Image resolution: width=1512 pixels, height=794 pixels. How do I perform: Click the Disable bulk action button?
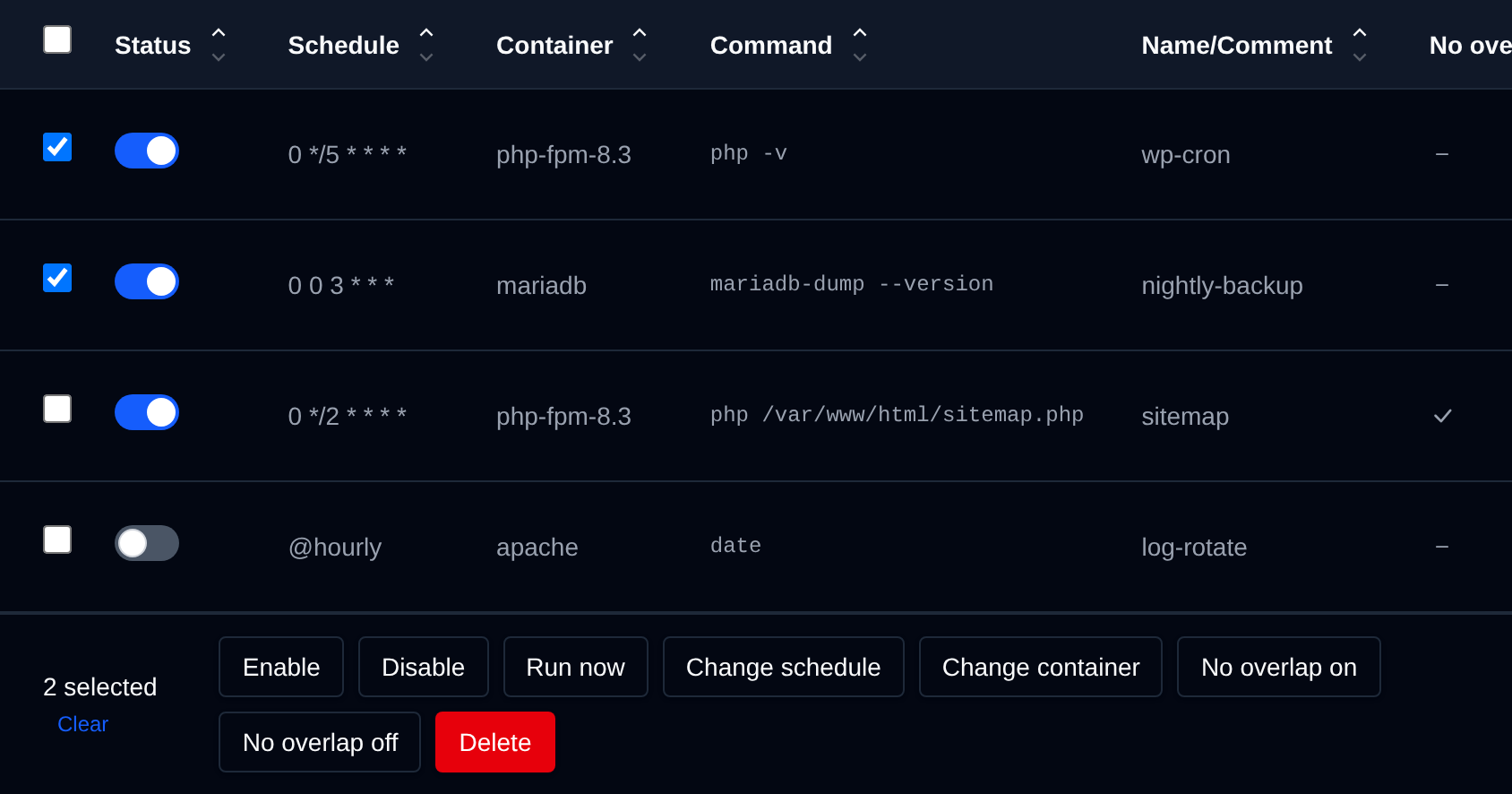424,667
